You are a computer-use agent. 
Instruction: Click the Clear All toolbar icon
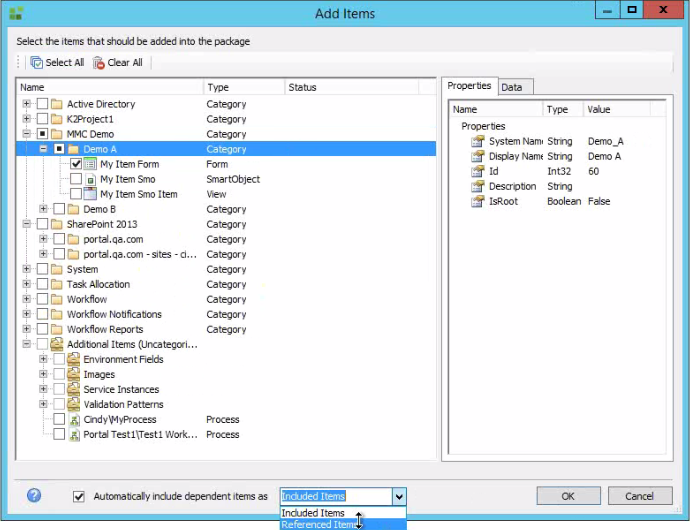[x=99, y=62]
